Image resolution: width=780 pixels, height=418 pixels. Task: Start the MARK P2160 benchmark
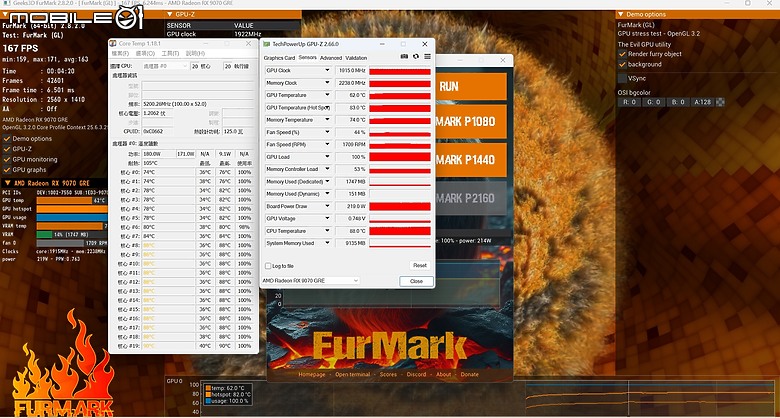point(471,198)
